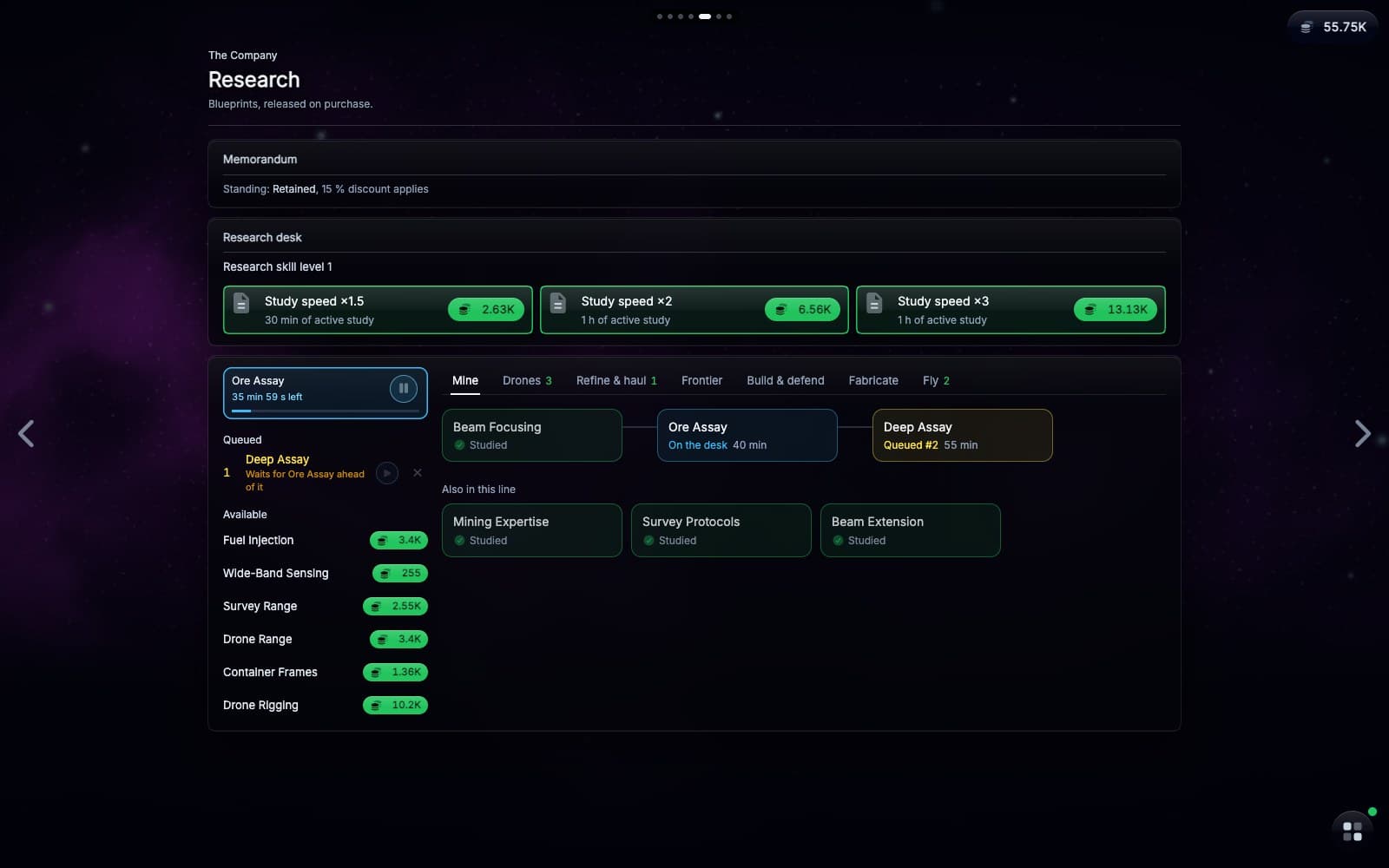Purchase Wide-Band Sensing for 255
The width and height of the screenshot is (1389, 868).
[x=400, y=573]
